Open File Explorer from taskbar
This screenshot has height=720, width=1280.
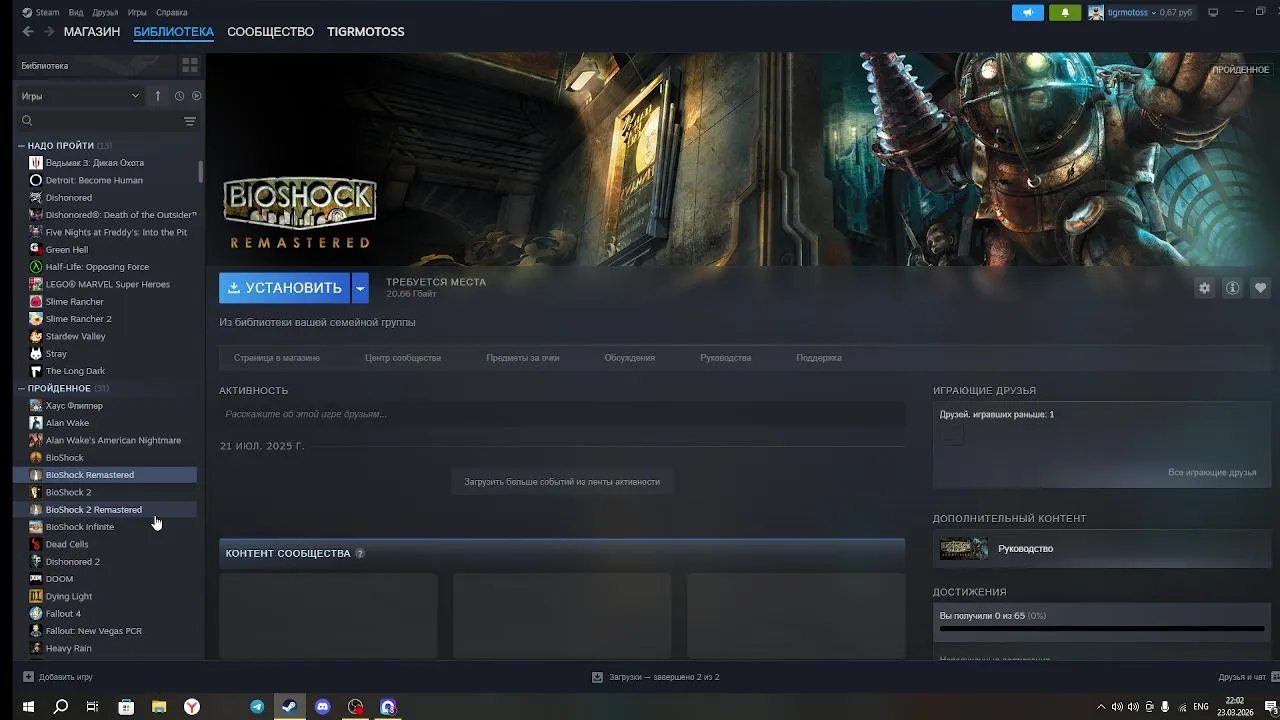159,707
